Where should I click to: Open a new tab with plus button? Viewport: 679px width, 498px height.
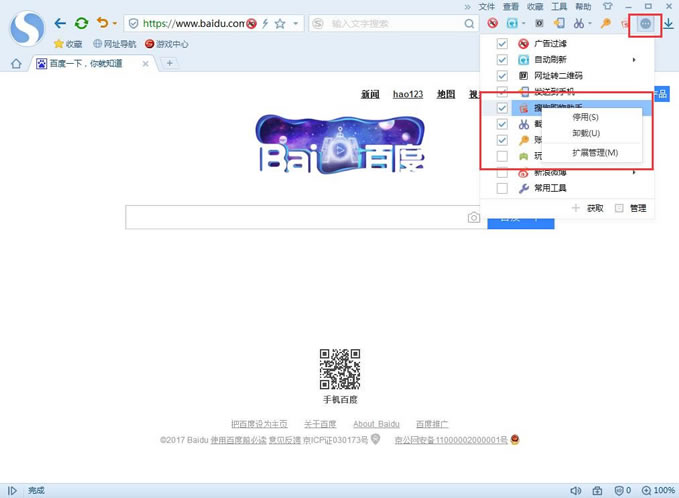coord(170,63)
